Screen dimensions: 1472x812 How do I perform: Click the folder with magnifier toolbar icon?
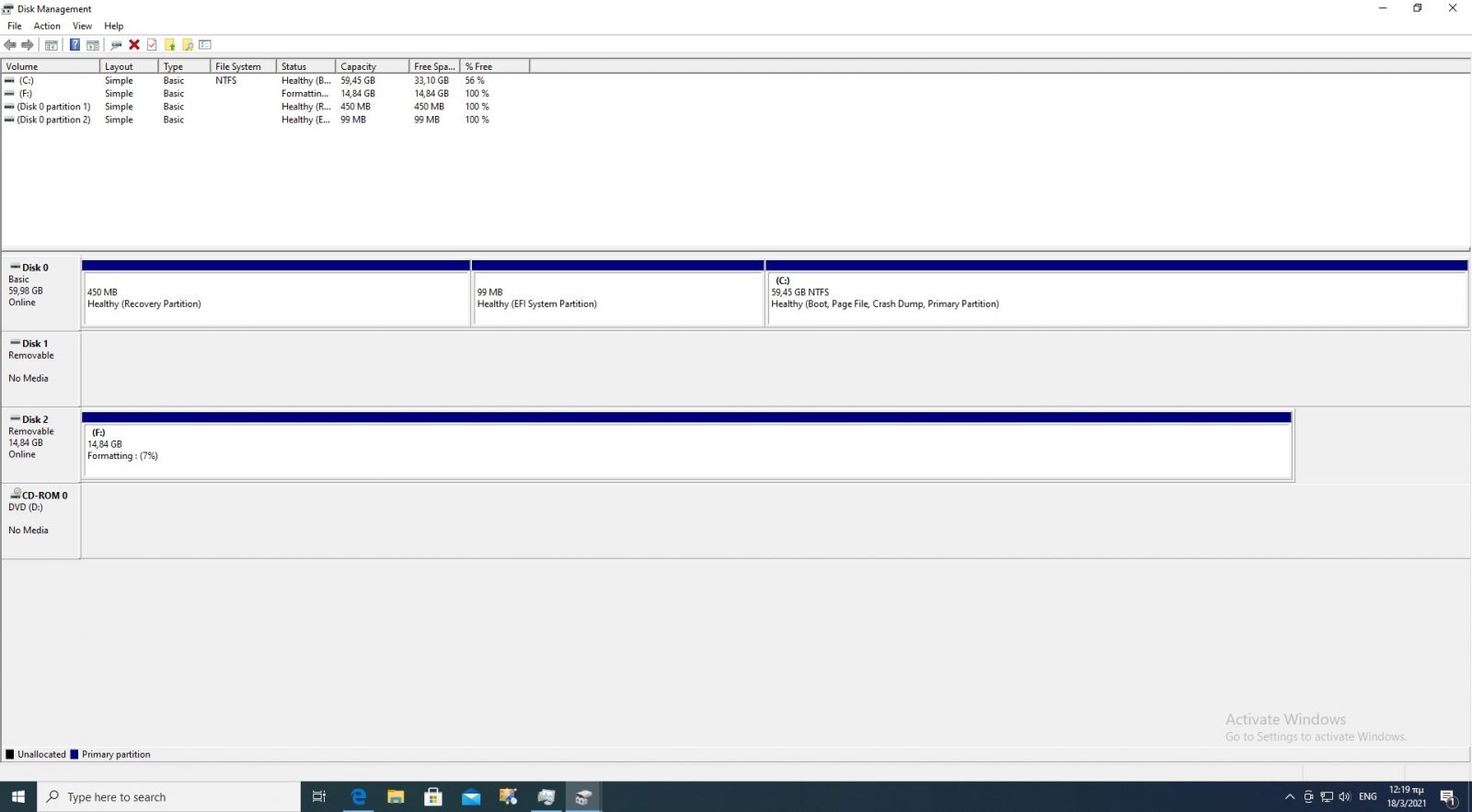(x=188, y=45)
